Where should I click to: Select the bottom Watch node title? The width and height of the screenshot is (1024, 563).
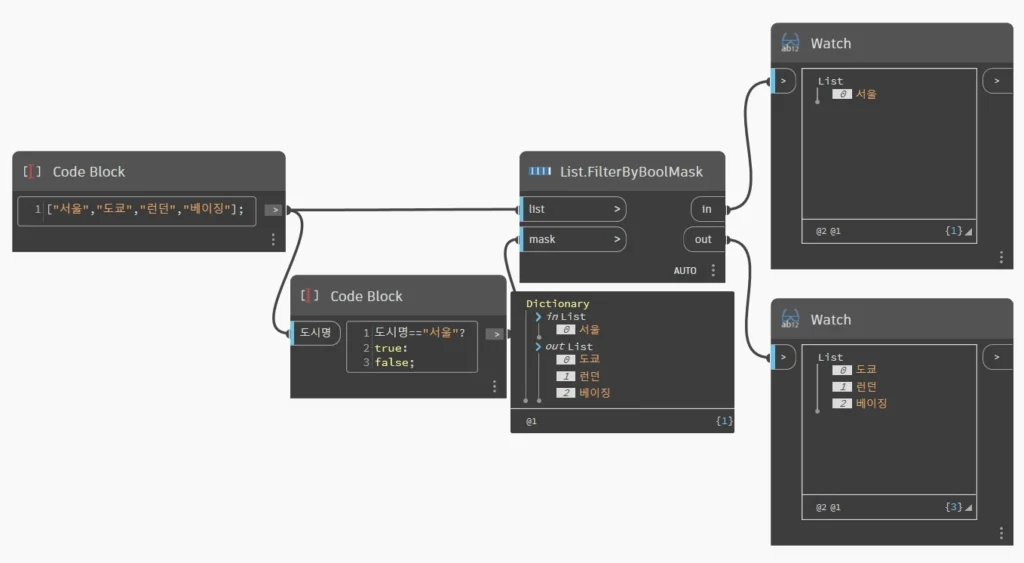coord(831,319)
